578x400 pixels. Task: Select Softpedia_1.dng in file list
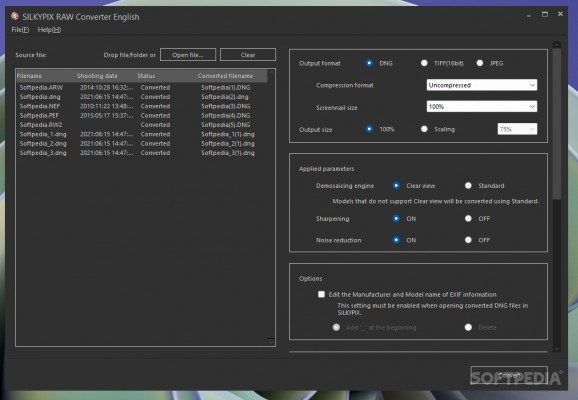coord(43,134)
